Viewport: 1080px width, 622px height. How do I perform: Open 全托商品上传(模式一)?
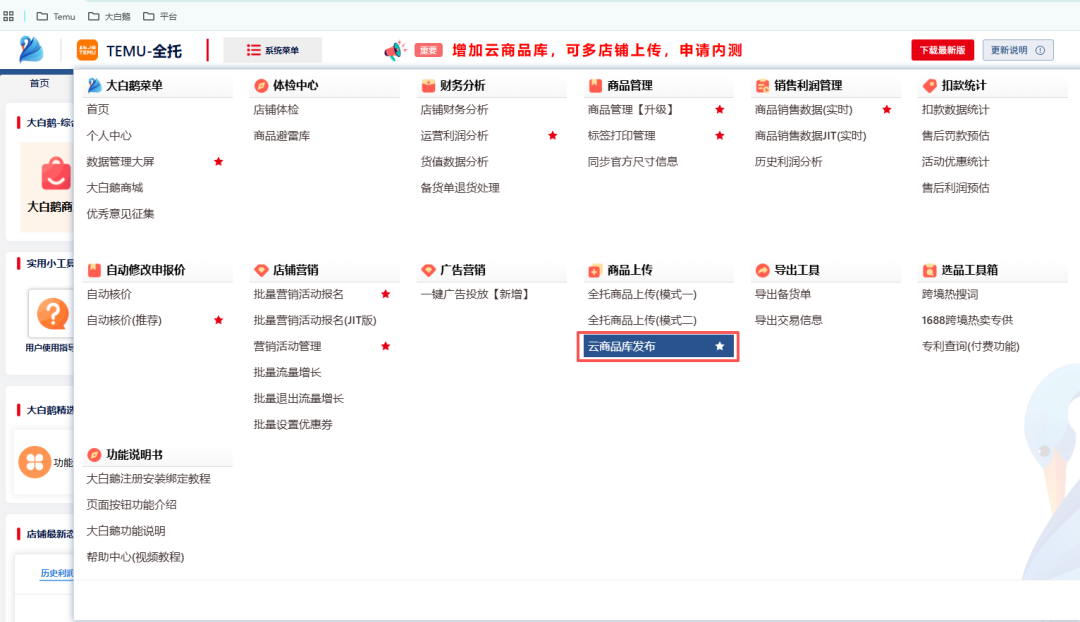[642, 294]
